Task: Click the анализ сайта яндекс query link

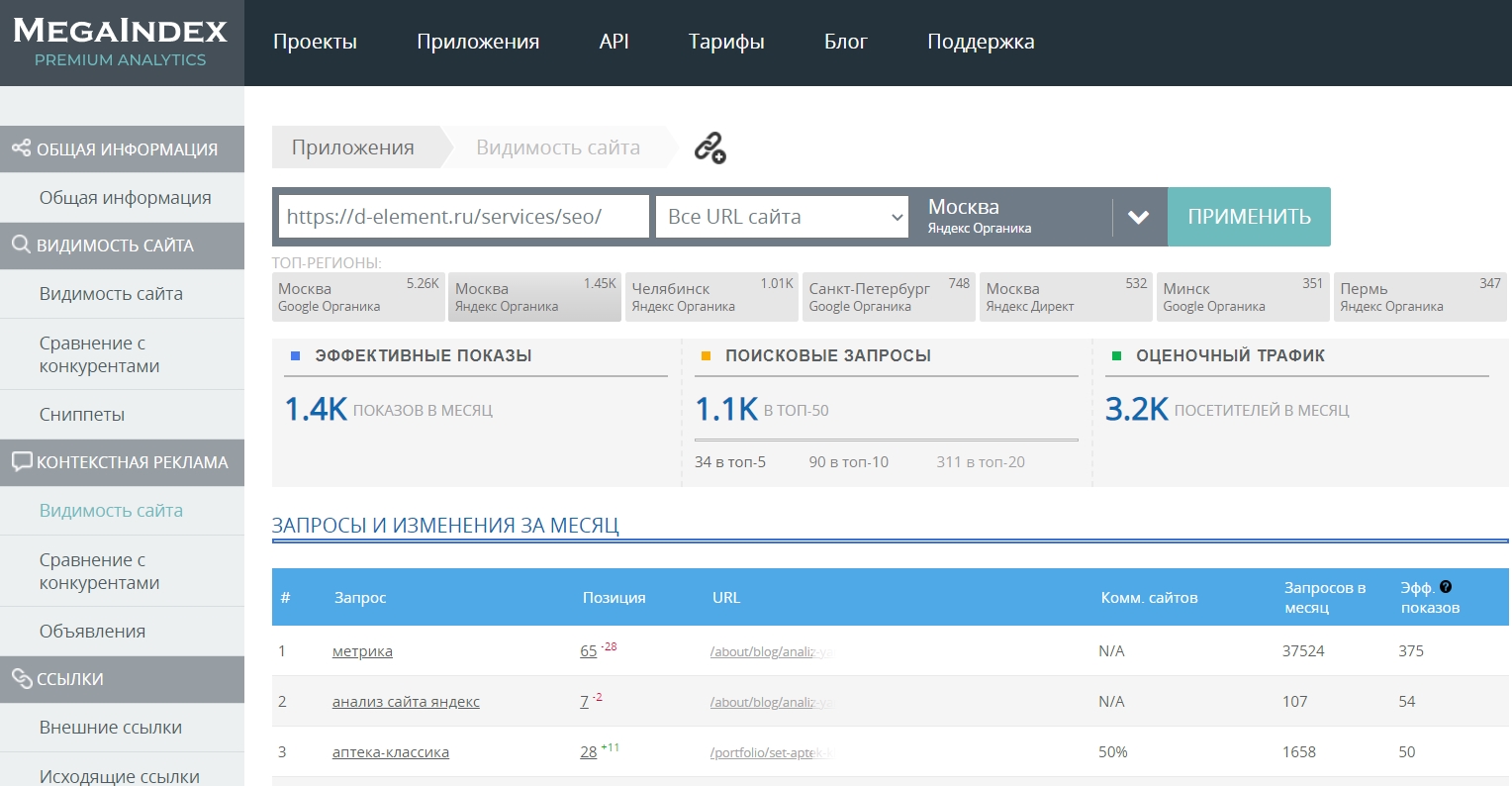Action: [x=406, y=701]
